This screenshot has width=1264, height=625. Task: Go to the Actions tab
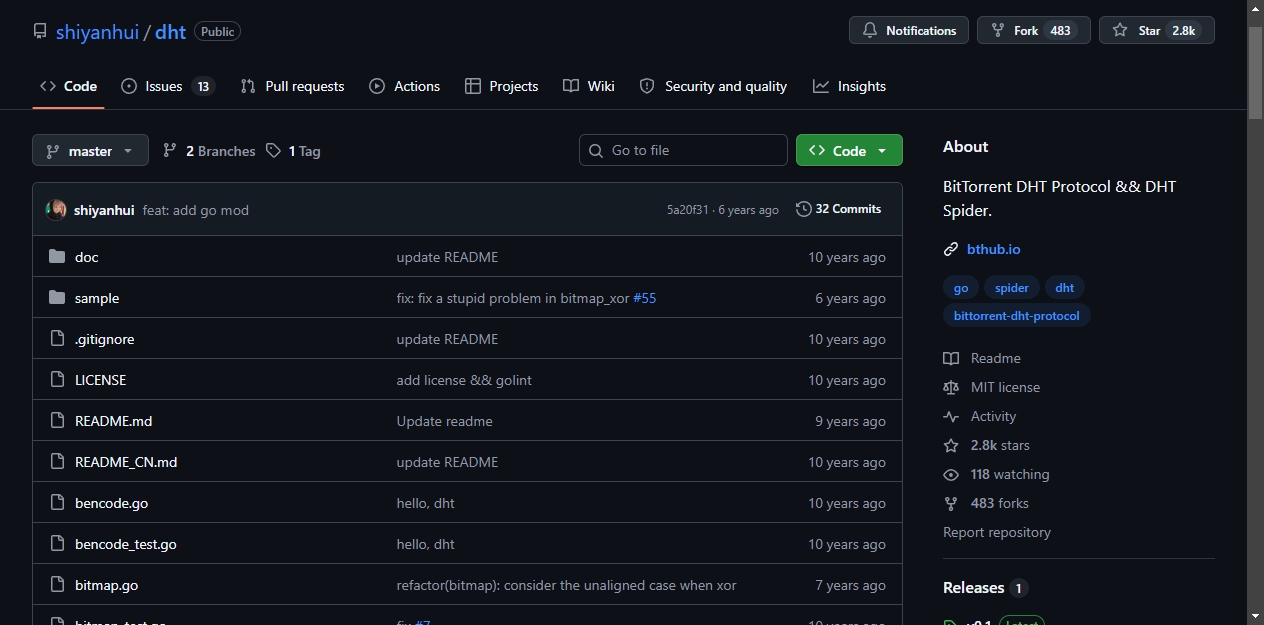(x=405, y=86)
